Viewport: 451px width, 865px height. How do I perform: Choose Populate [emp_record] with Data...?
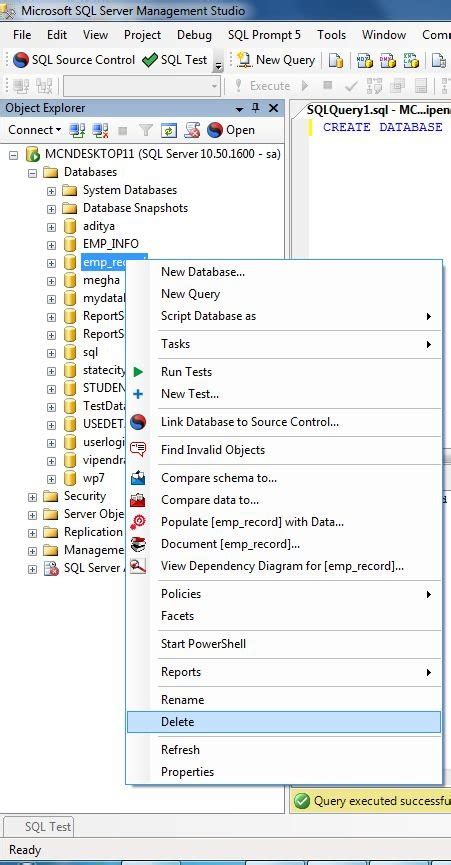coord(284,522)
